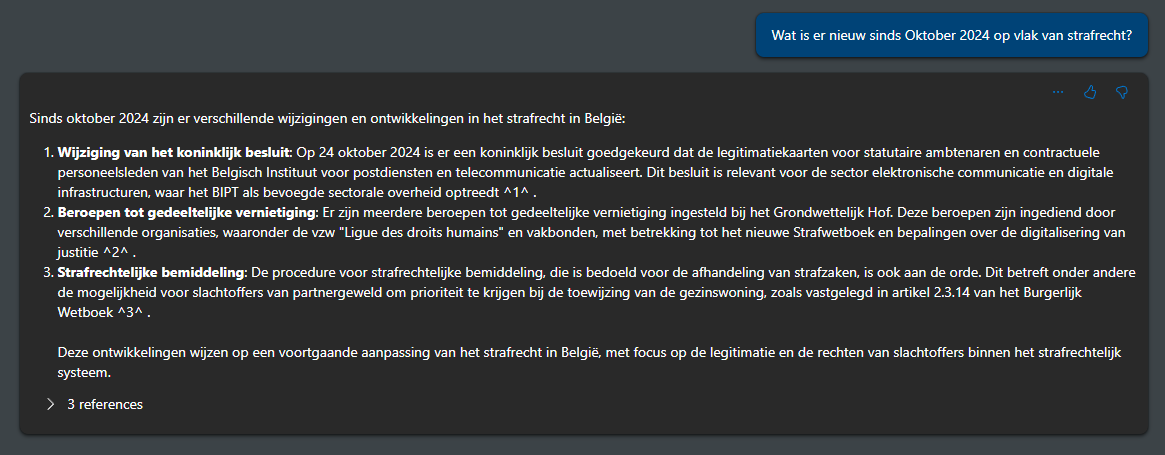Click the user question bubble about strafrecht
This screenshot has height=455, width=1165.
(951, 35)
